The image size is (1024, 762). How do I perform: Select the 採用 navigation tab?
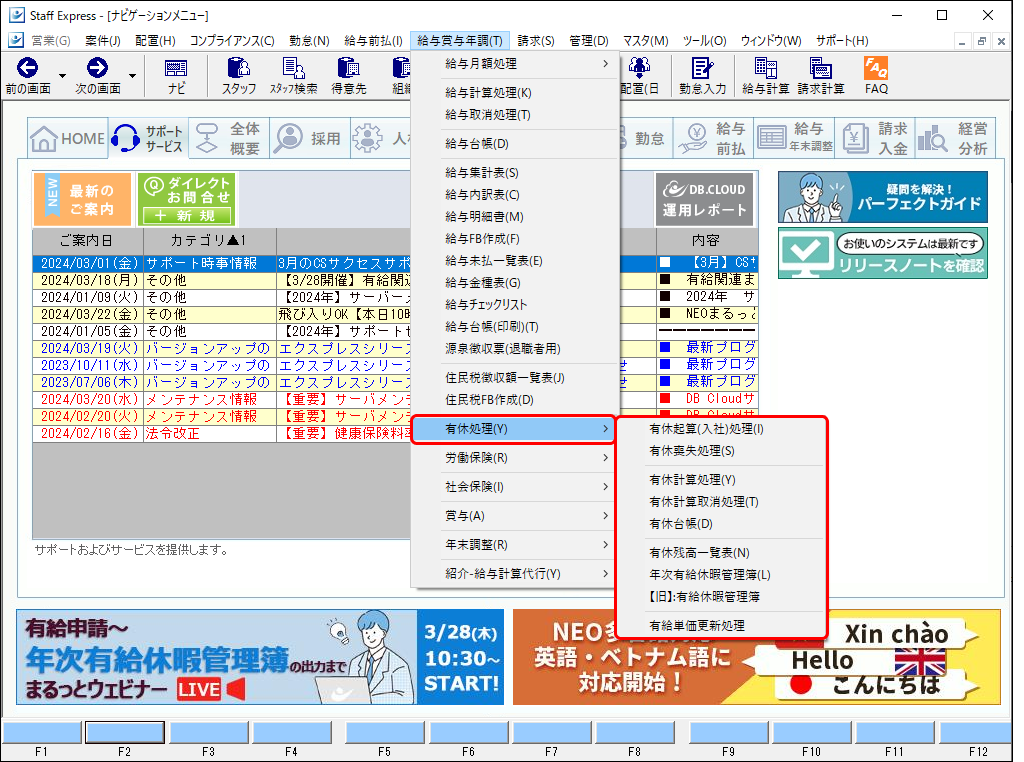coord(310,138)
